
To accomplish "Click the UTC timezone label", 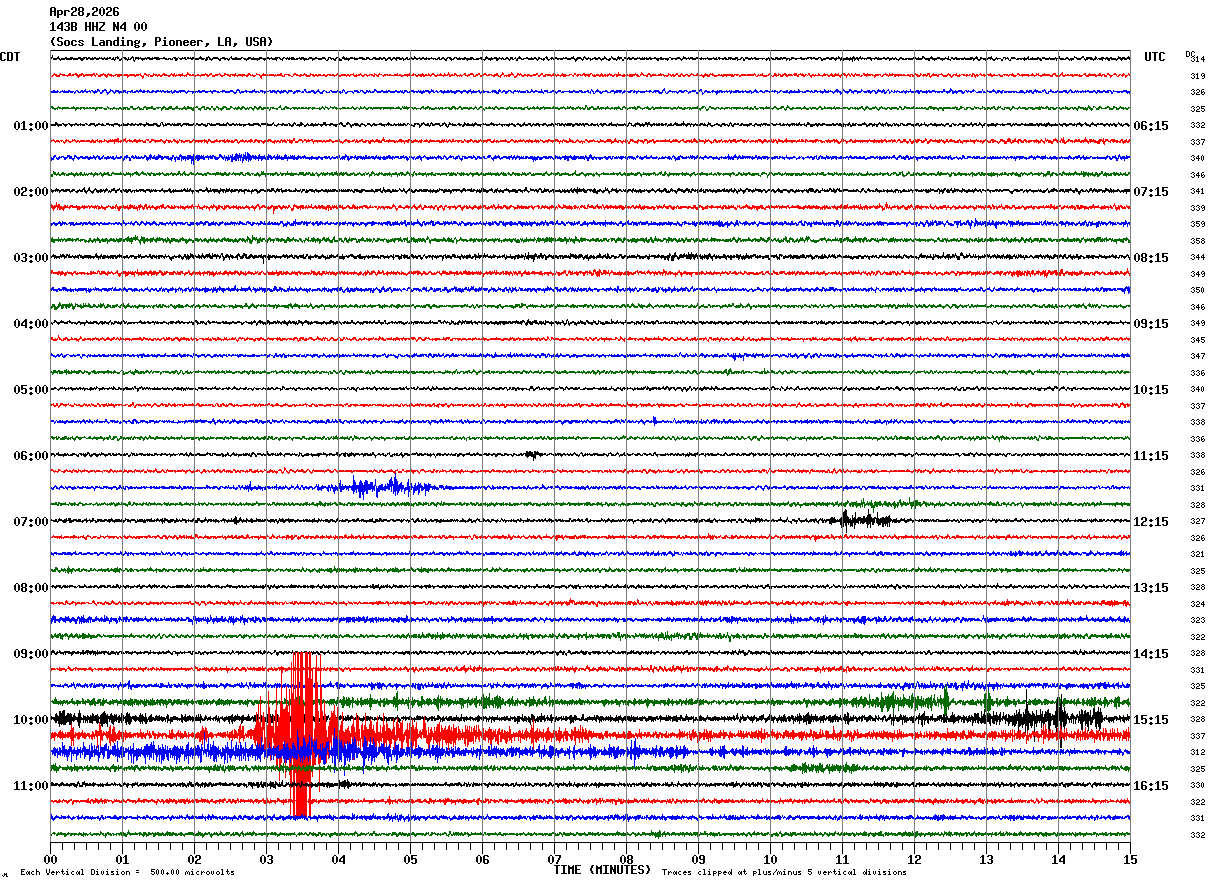I will [x=1155, y=57].
